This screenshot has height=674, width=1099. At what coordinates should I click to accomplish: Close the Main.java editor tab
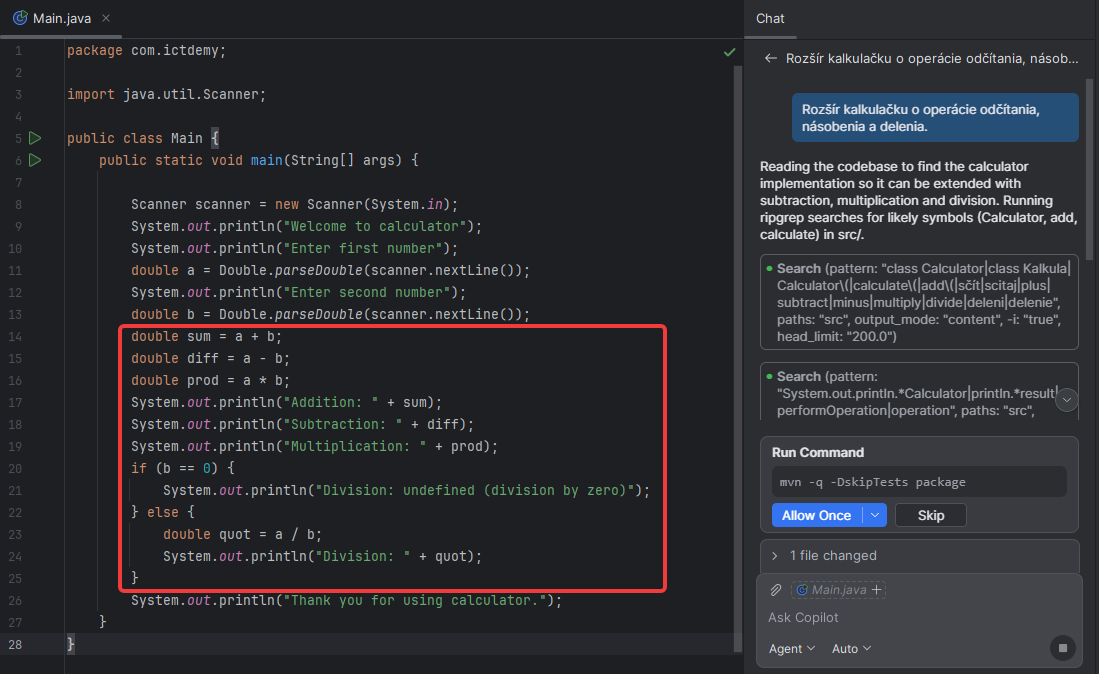pyautogui.click(x=106, y=18)
